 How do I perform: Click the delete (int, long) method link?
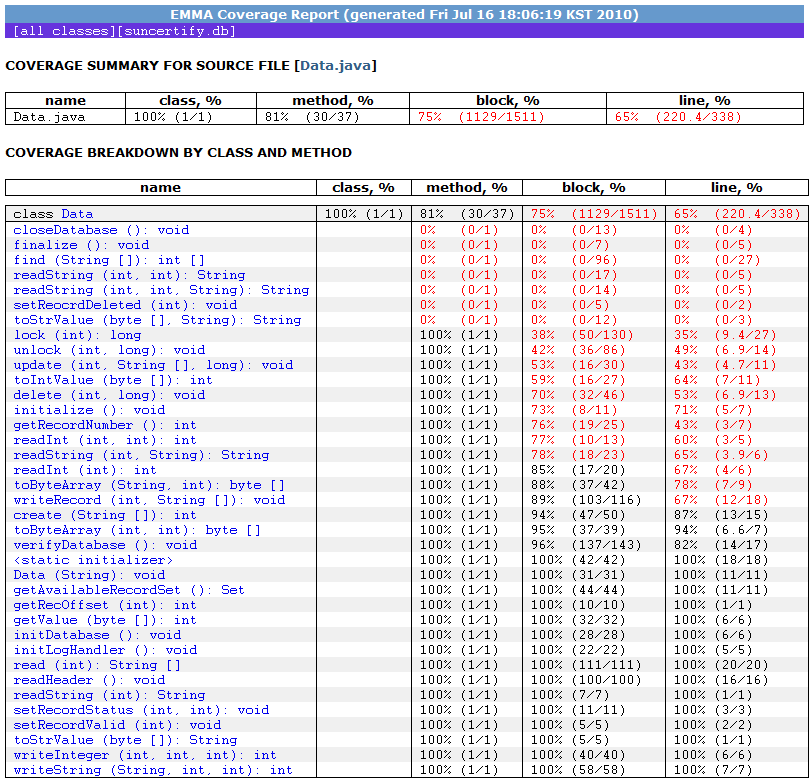coord(108,395)
